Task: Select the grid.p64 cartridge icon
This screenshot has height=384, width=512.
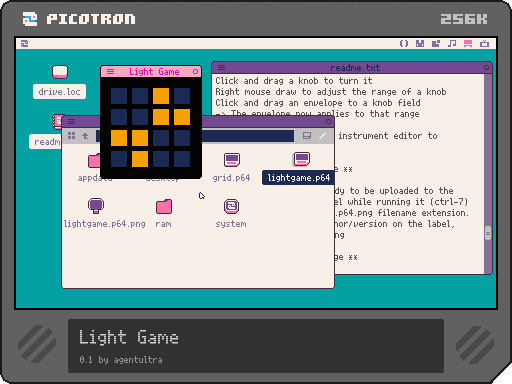Action: click(x=232, y=160)
